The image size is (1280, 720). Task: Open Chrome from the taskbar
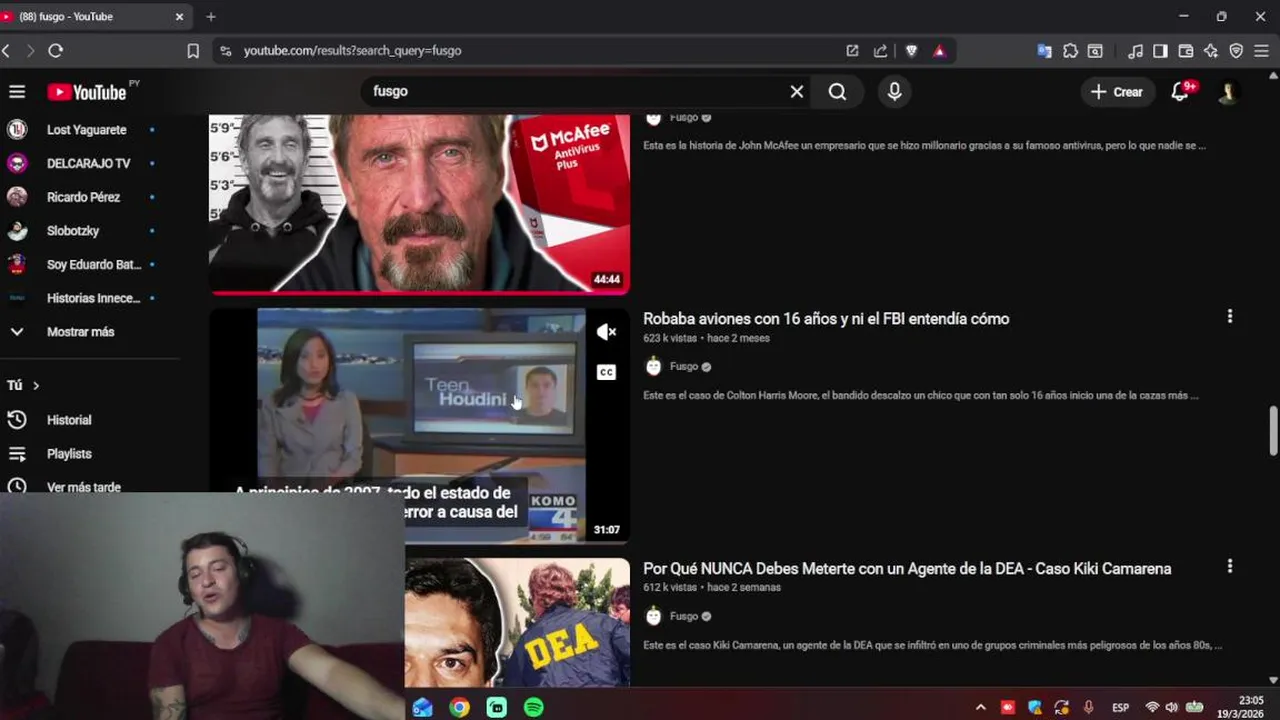click(459, 708)
